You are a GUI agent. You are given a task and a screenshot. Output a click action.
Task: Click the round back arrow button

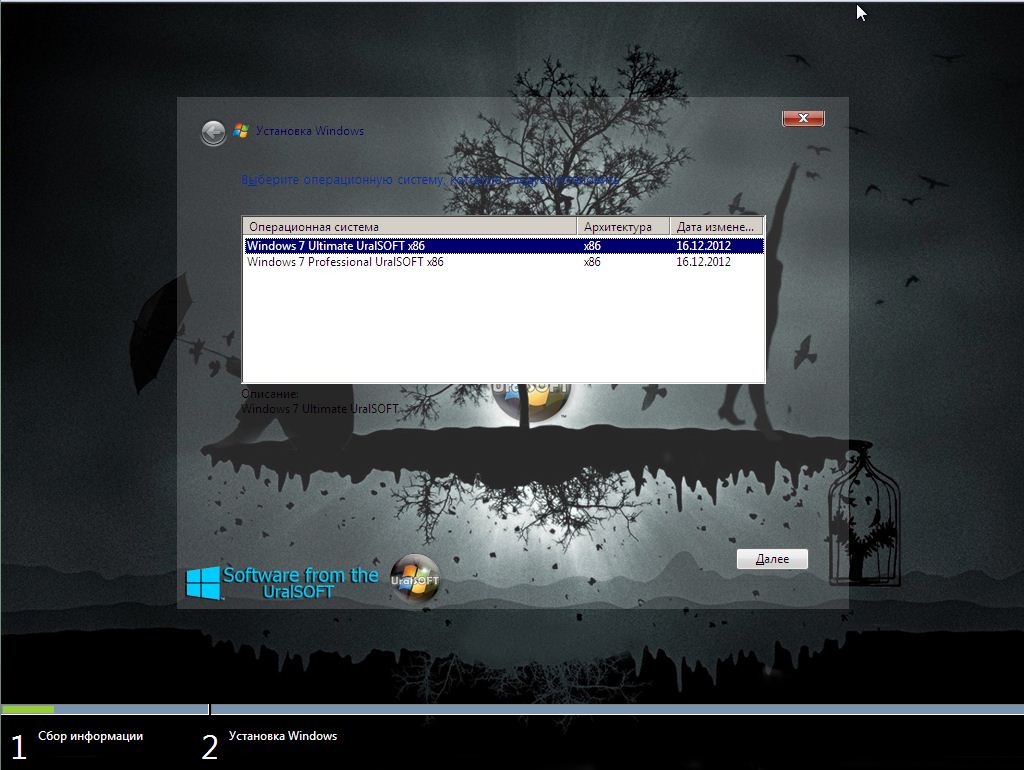[213, 133]
